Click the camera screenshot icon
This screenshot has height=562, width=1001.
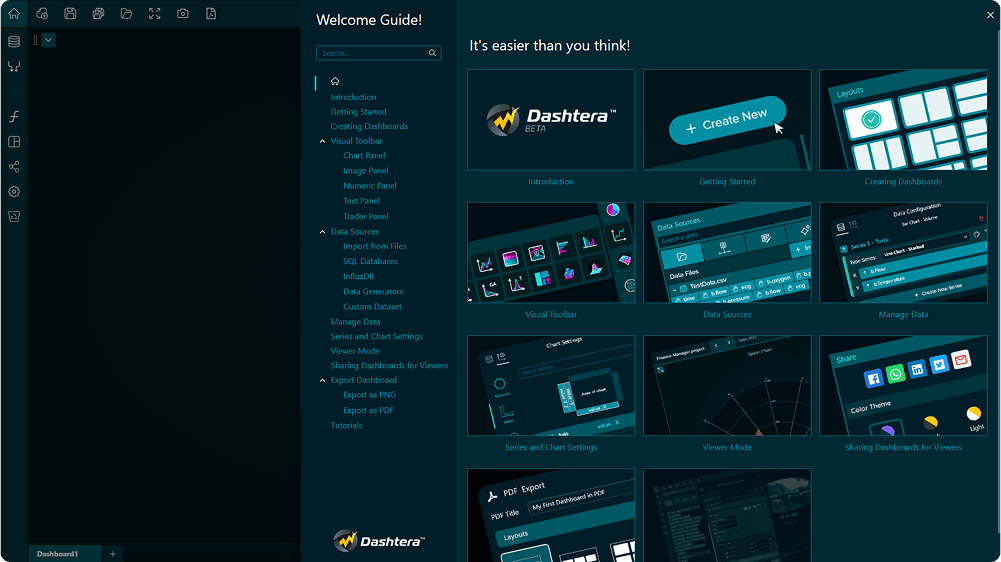[x=183, y=13]
